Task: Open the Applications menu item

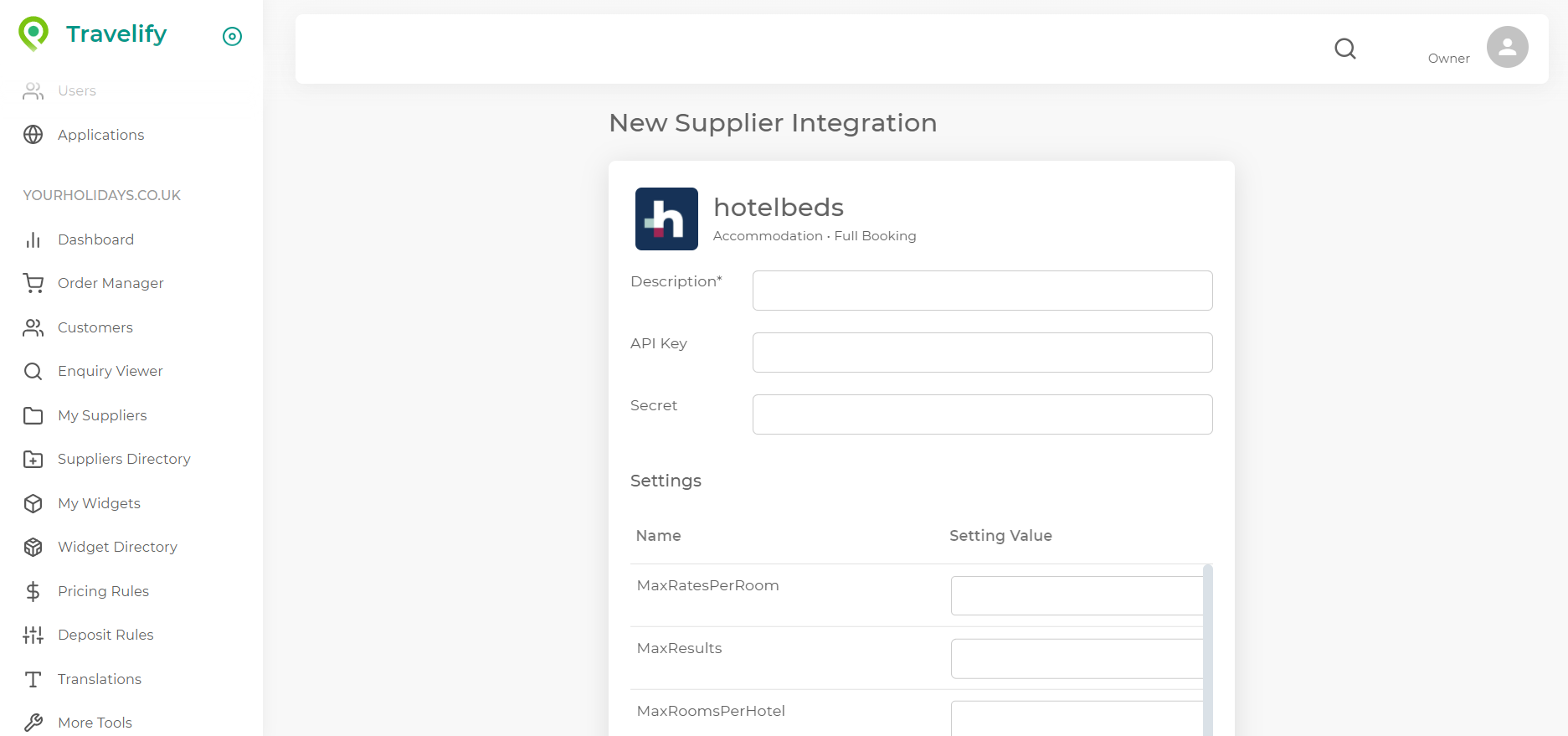Action: (x=101, y=135)
